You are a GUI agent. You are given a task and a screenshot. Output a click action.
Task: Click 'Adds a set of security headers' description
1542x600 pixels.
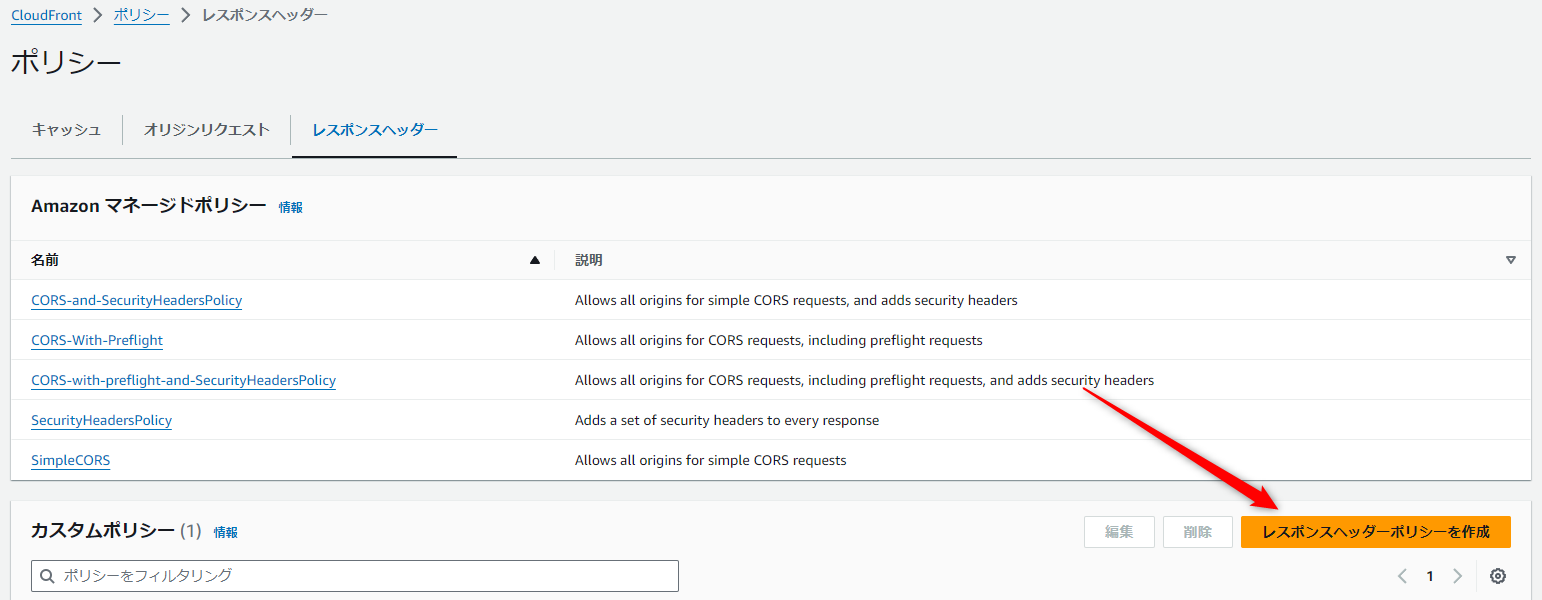tap(727, 420)
